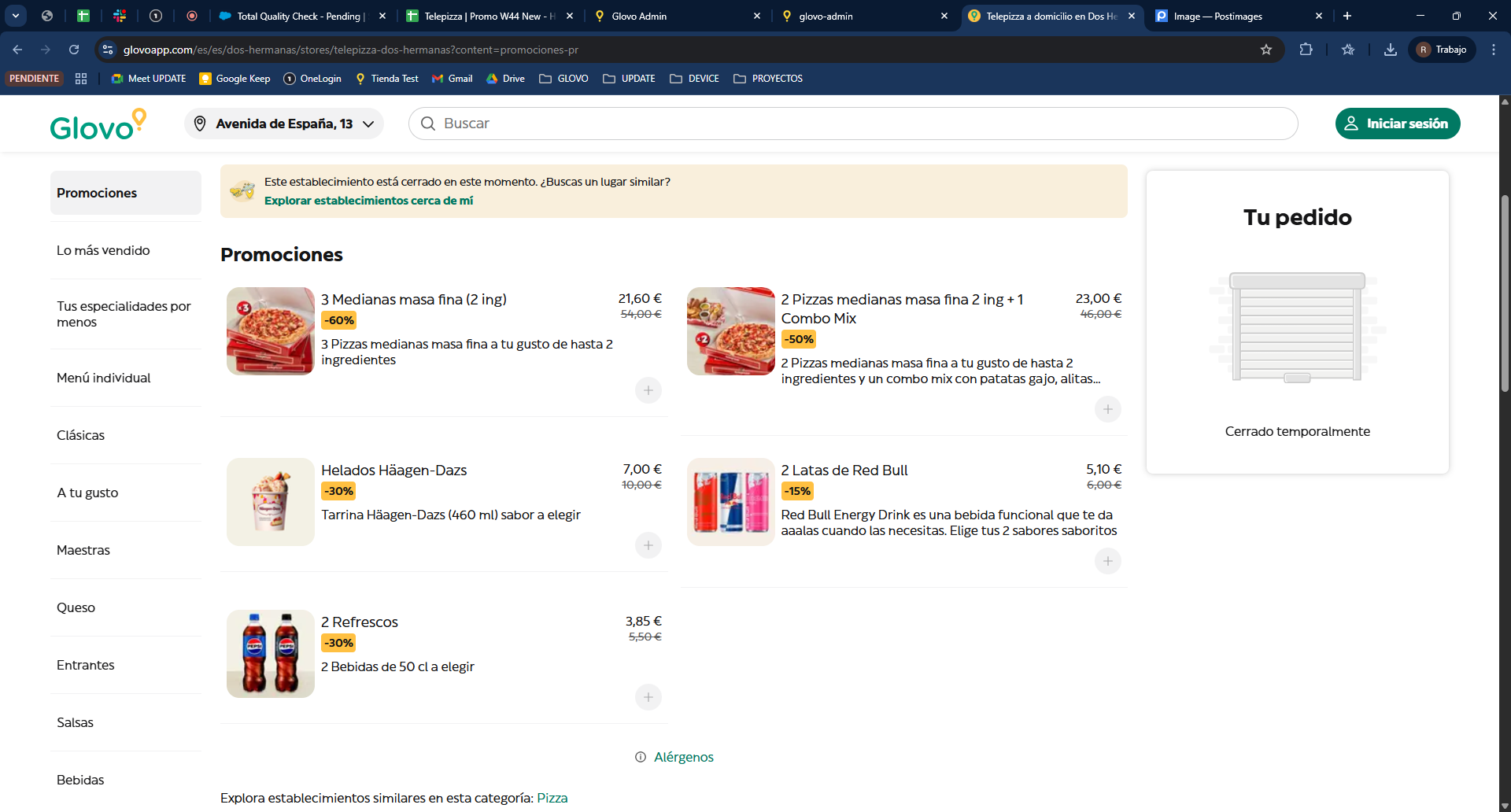
Task: Click the Pizza category link
Action: [x=552, y=798]
